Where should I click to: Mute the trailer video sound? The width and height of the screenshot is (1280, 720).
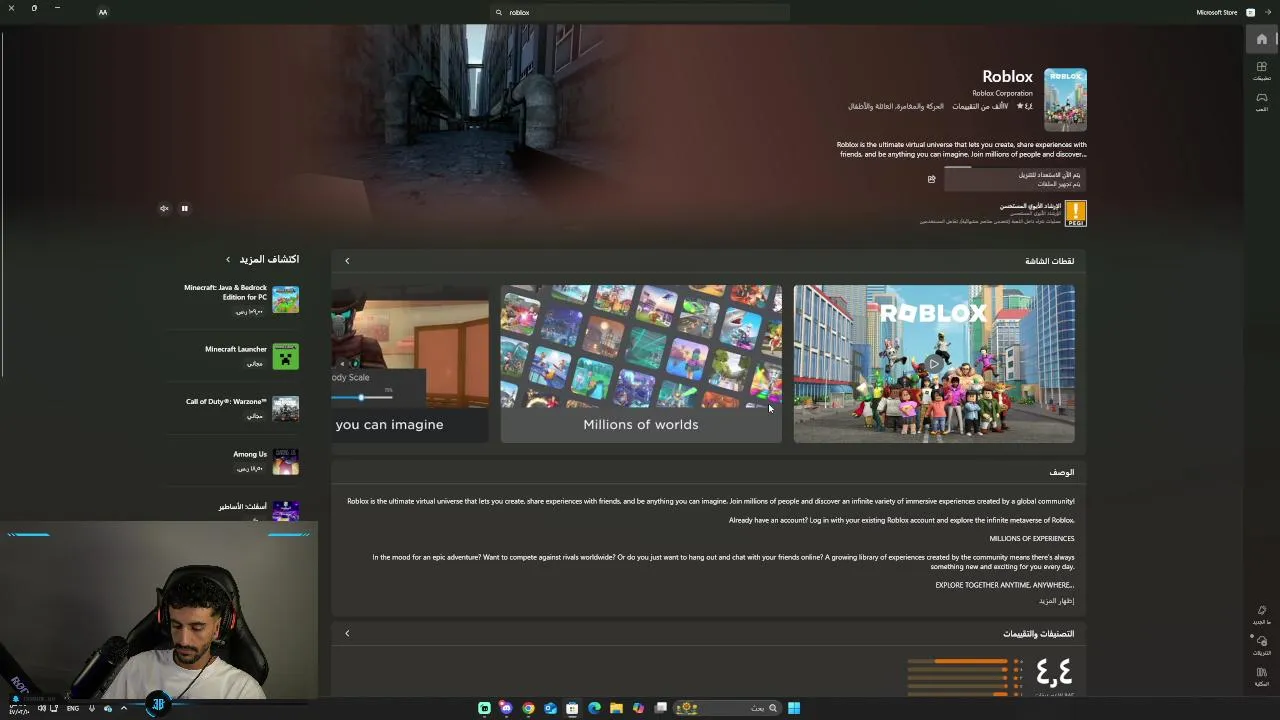coord(164,208)
